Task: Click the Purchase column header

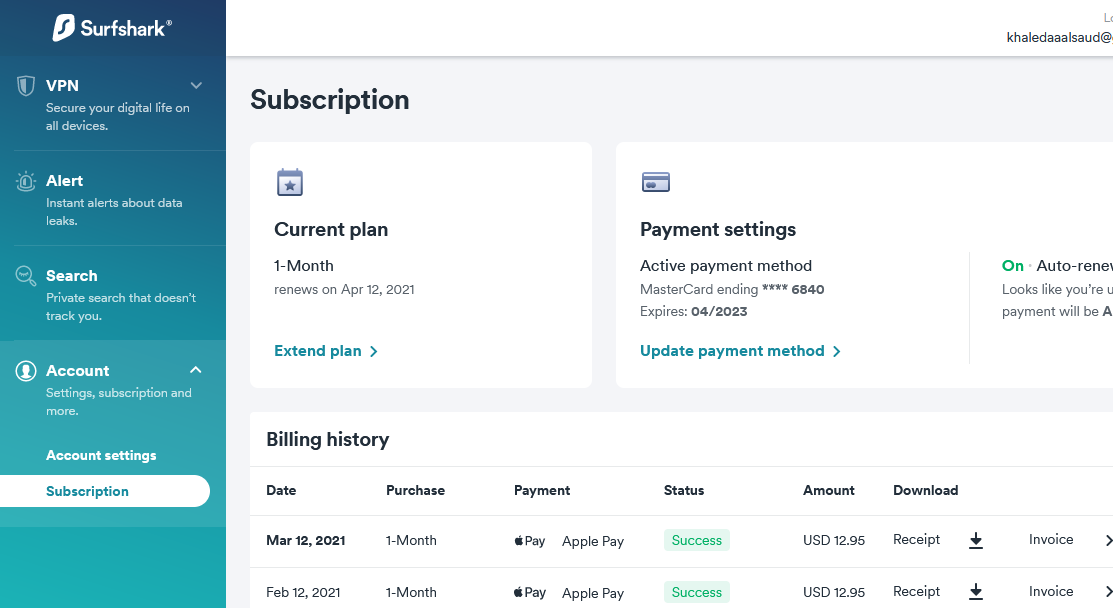Action: (415, 490)
